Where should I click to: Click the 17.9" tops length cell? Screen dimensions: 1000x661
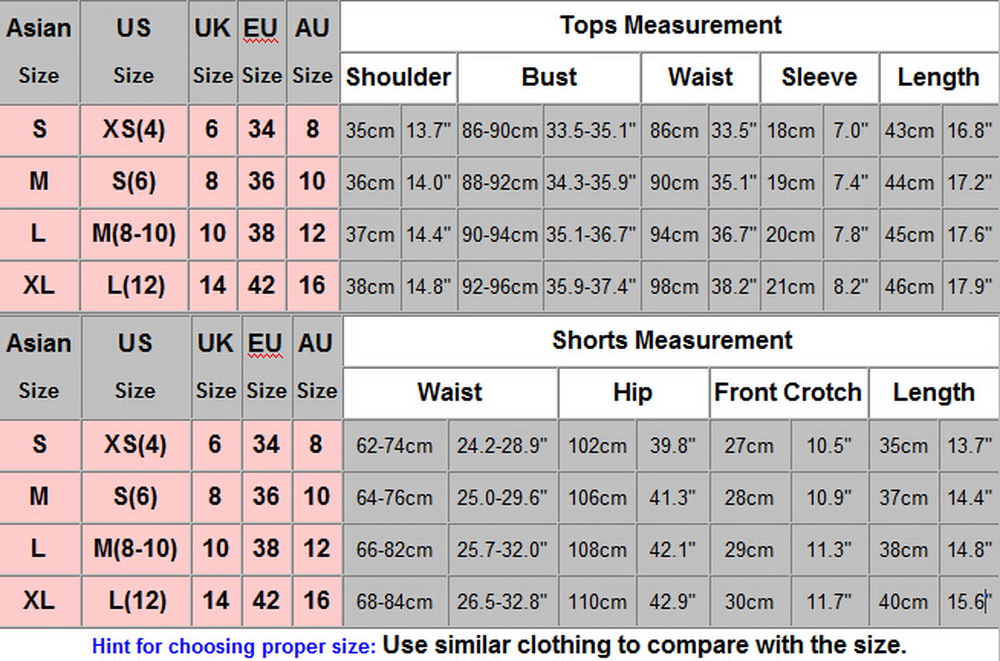point(968,286)
